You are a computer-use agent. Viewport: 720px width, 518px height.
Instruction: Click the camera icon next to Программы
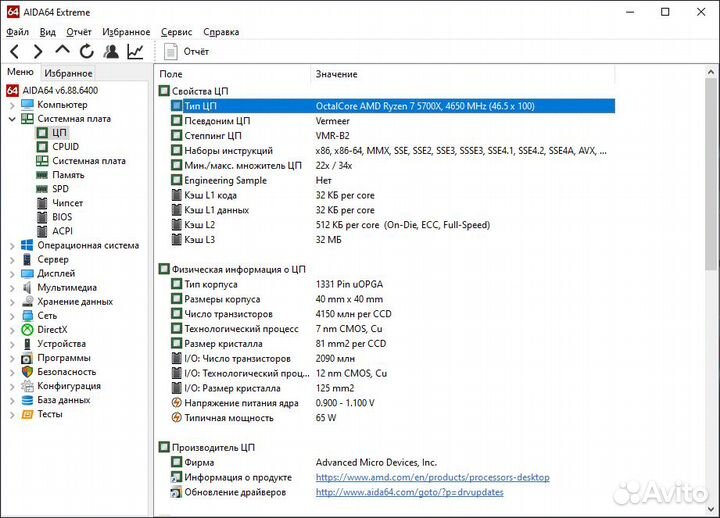coord(28,358)
